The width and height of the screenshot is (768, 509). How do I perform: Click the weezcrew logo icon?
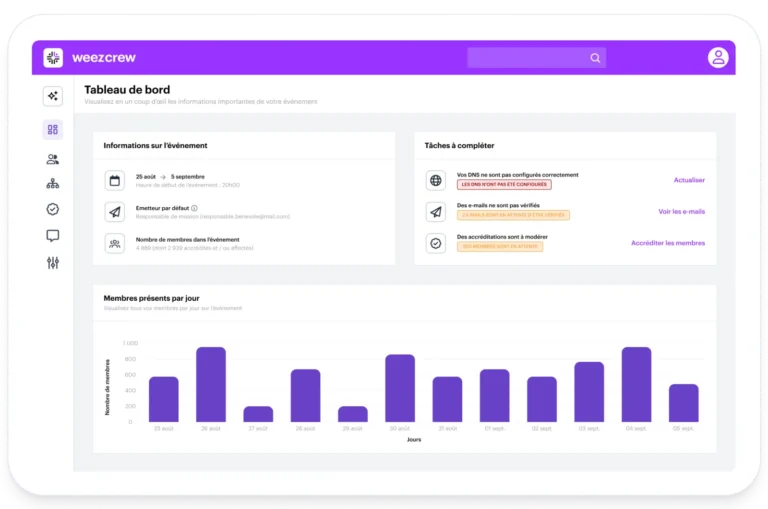pos(53,58)
